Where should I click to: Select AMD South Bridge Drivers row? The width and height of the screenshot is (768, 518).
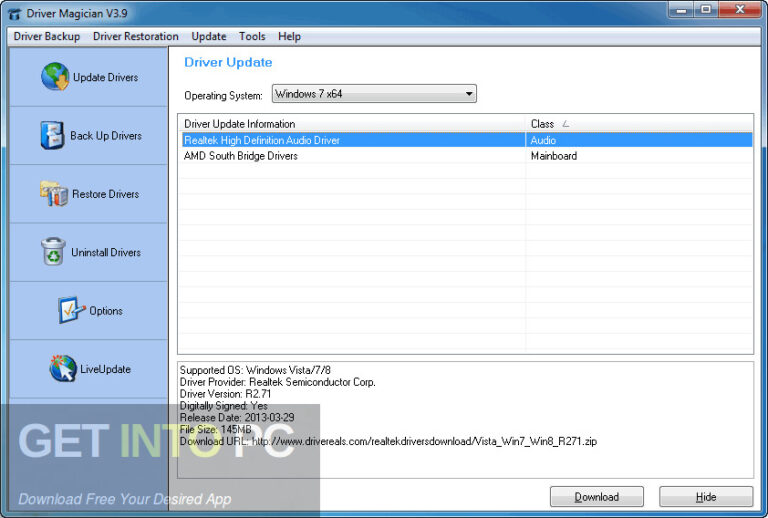pos(467,156)
